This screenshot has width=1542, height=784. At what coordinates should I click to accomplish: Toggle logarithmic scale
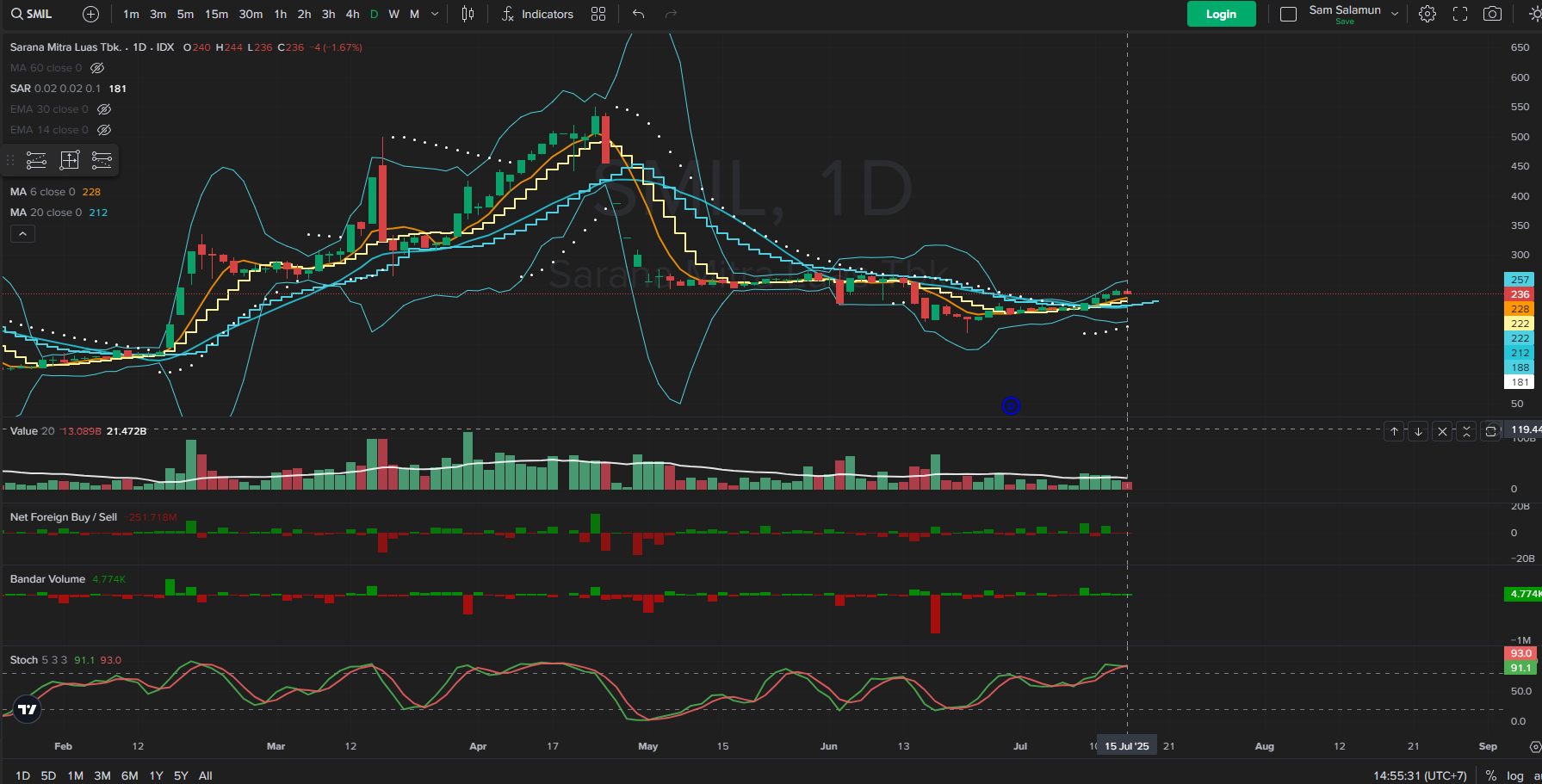1515,775
